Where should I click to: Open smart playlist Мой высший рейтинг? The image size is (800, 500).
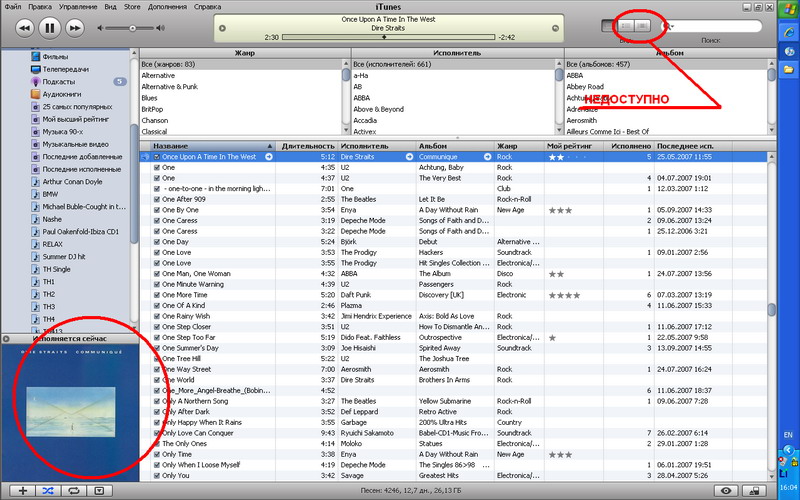76,119
